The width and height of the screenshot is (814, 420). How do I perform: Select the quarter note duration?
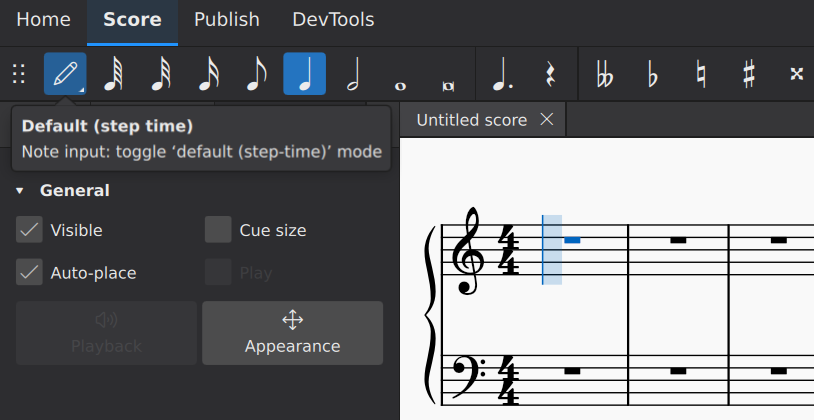[x=305, y=74]
